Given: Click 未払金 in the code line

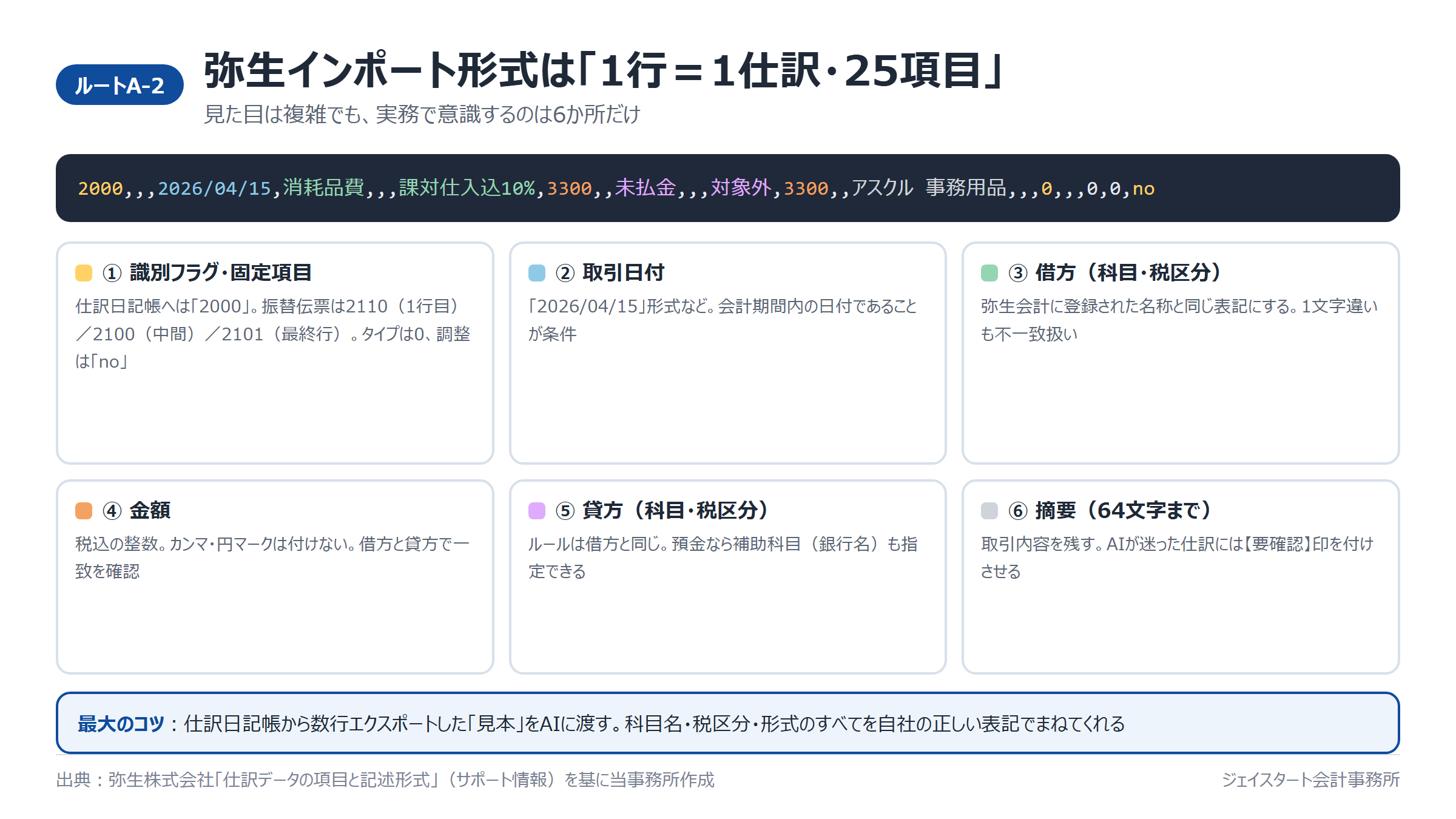Looking at the screenshot, I should point(645,188).
